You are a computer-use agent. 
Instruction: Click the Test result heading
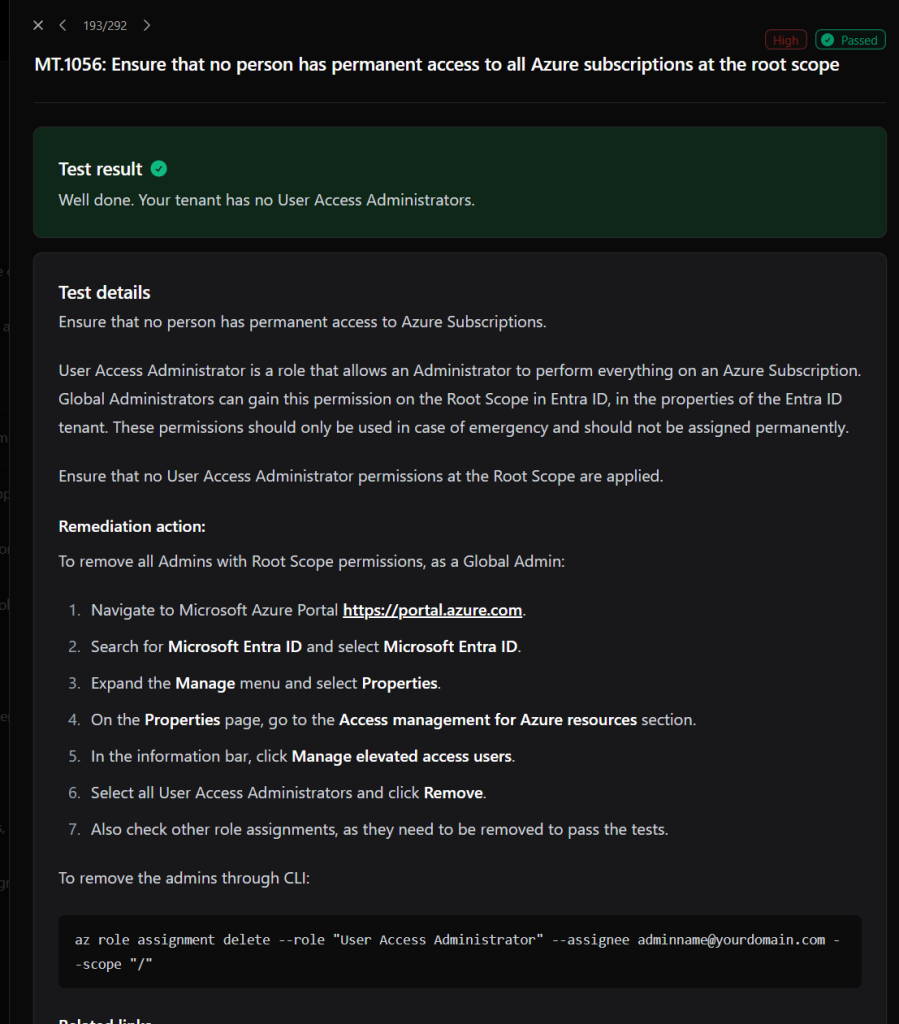[100, 169]
